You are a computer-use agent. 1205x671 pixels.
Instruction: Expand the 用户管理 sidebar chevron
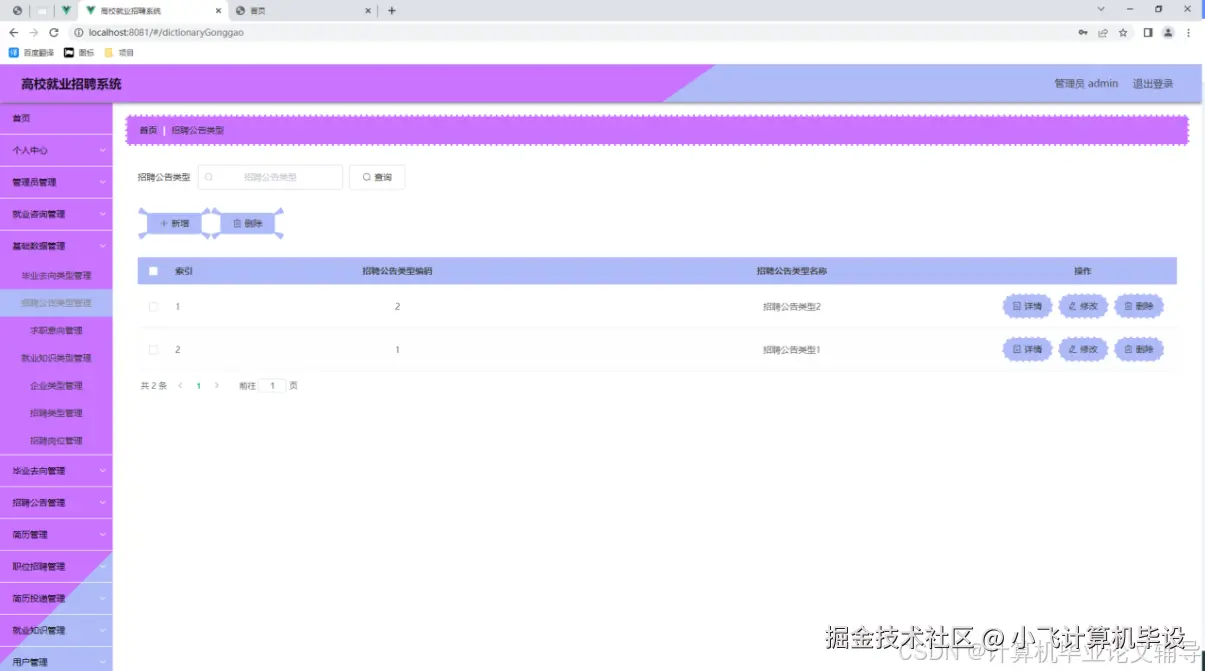(x=102, y=662)
